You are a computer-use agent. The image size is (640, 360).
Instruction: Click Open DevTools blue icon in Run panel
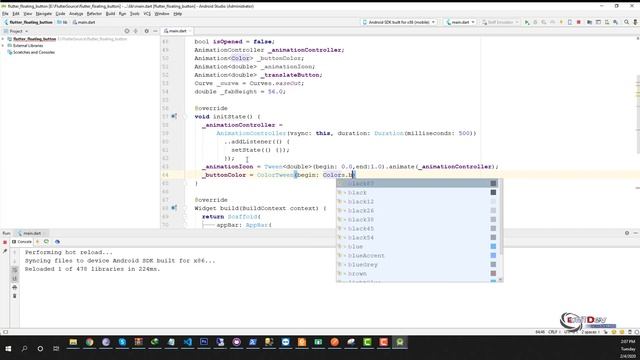57,242
